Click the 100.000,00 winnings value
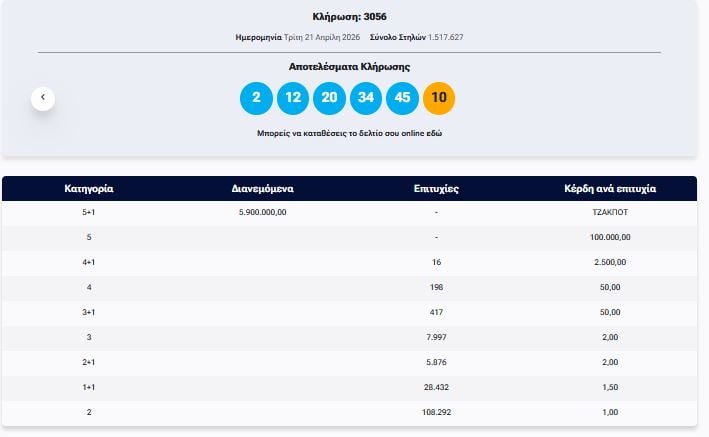The height and width of the screenshot is (437, 709). tap(610, 237)
